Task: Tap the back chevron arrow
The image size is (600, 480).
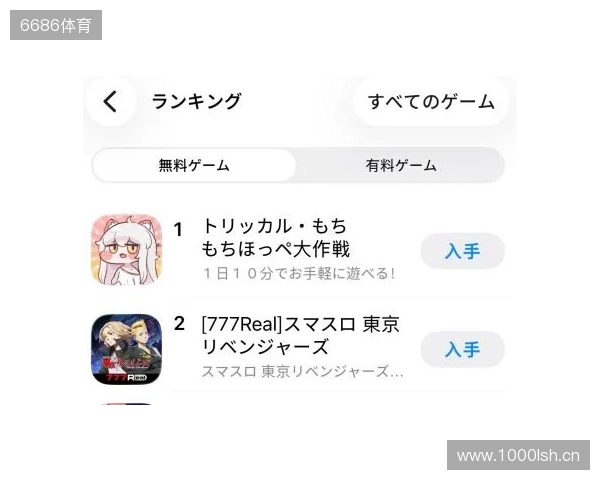Action: 110,101
